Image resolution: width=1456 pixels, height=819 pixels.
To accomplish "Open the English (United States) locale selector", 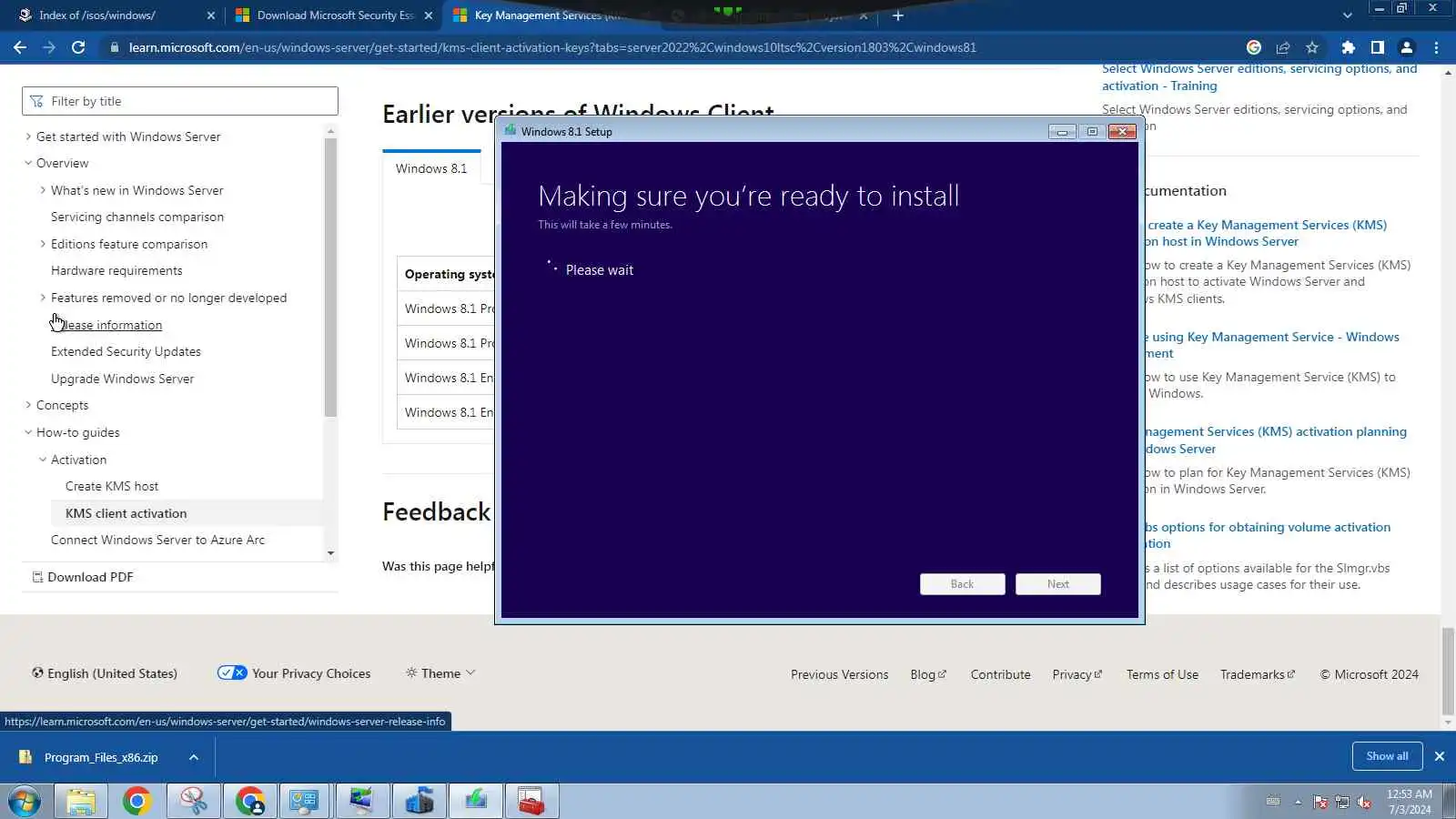I will [x=105, y=673].
